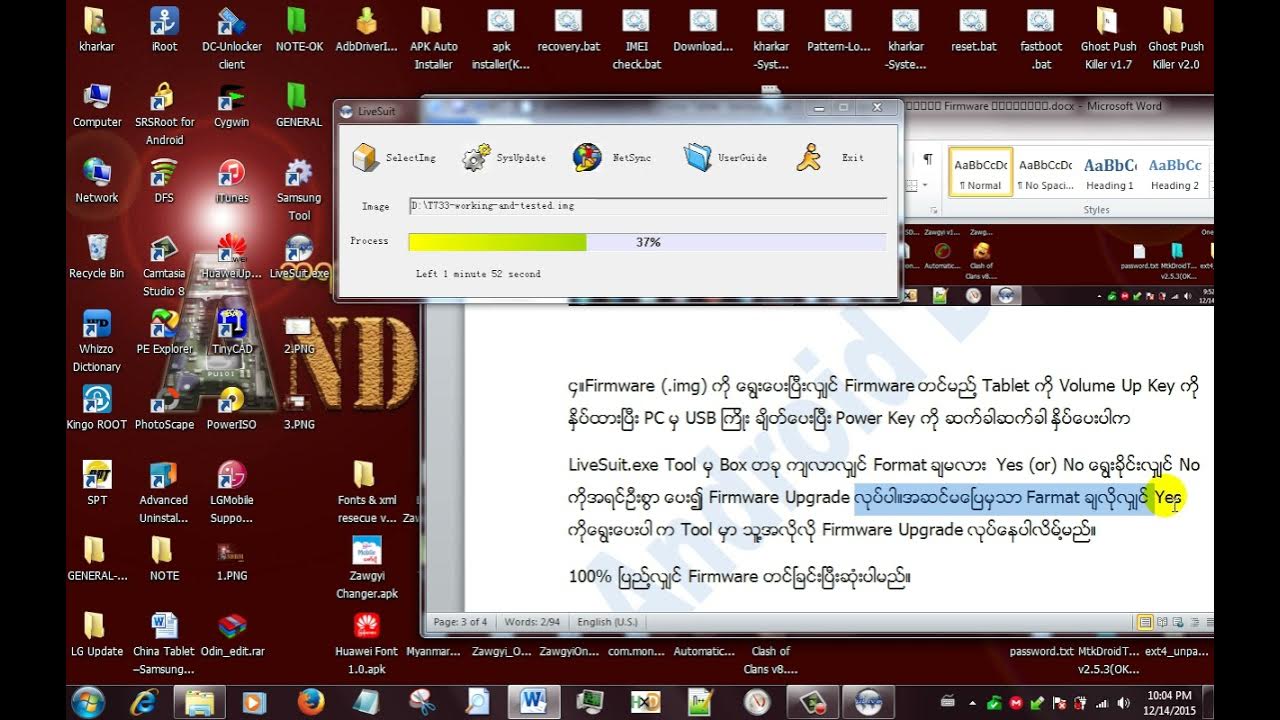
Task: Select the IMEI check.bat desktop file
Action: tap(636, 38)
